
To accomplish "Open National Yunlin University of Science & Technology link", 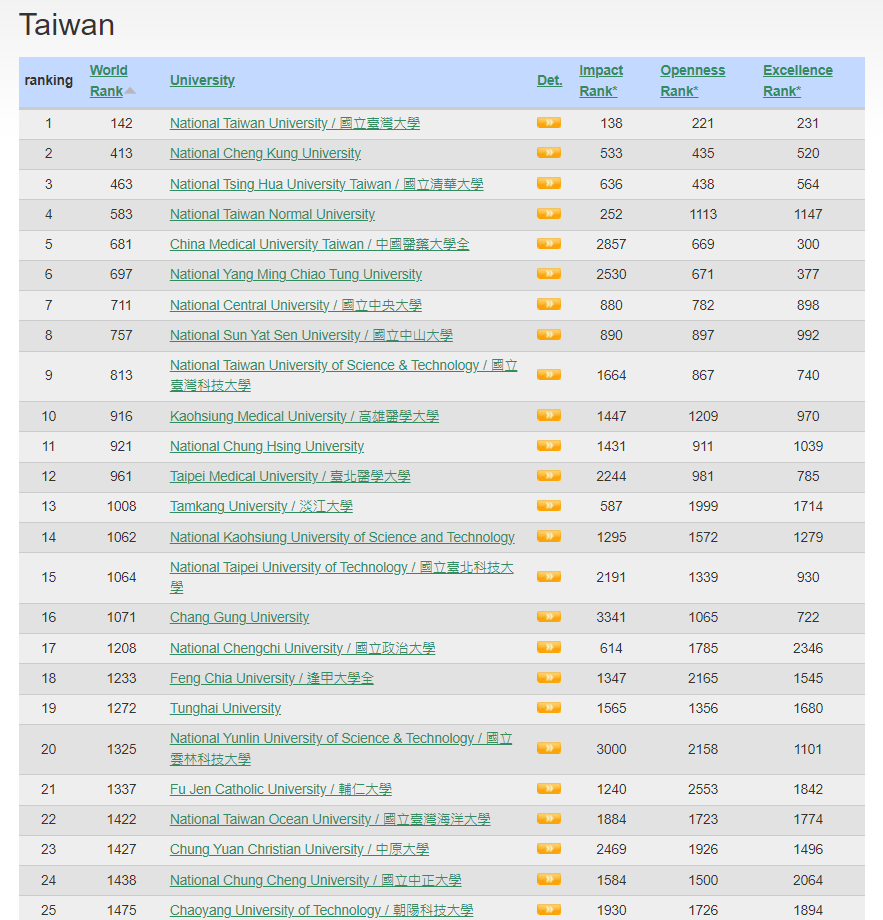I will pyautogui.click(x=341, y=749).
